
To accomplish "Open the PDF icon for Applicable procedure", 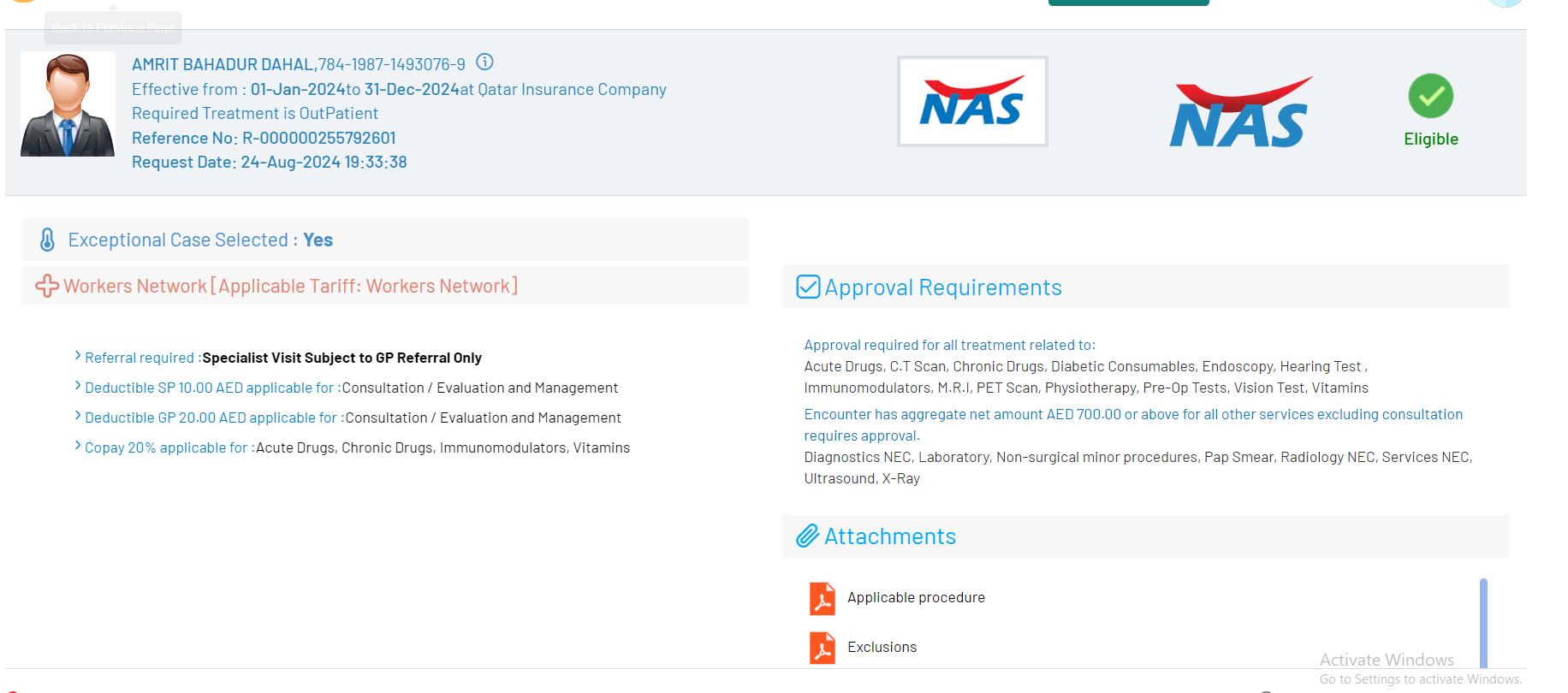I will [822, 598].
